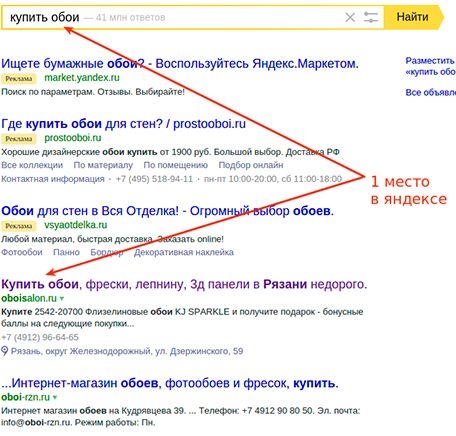456x436 pixels.
Task: Click the map pin icon near Рязань address
Action: (x=5, y=351)
